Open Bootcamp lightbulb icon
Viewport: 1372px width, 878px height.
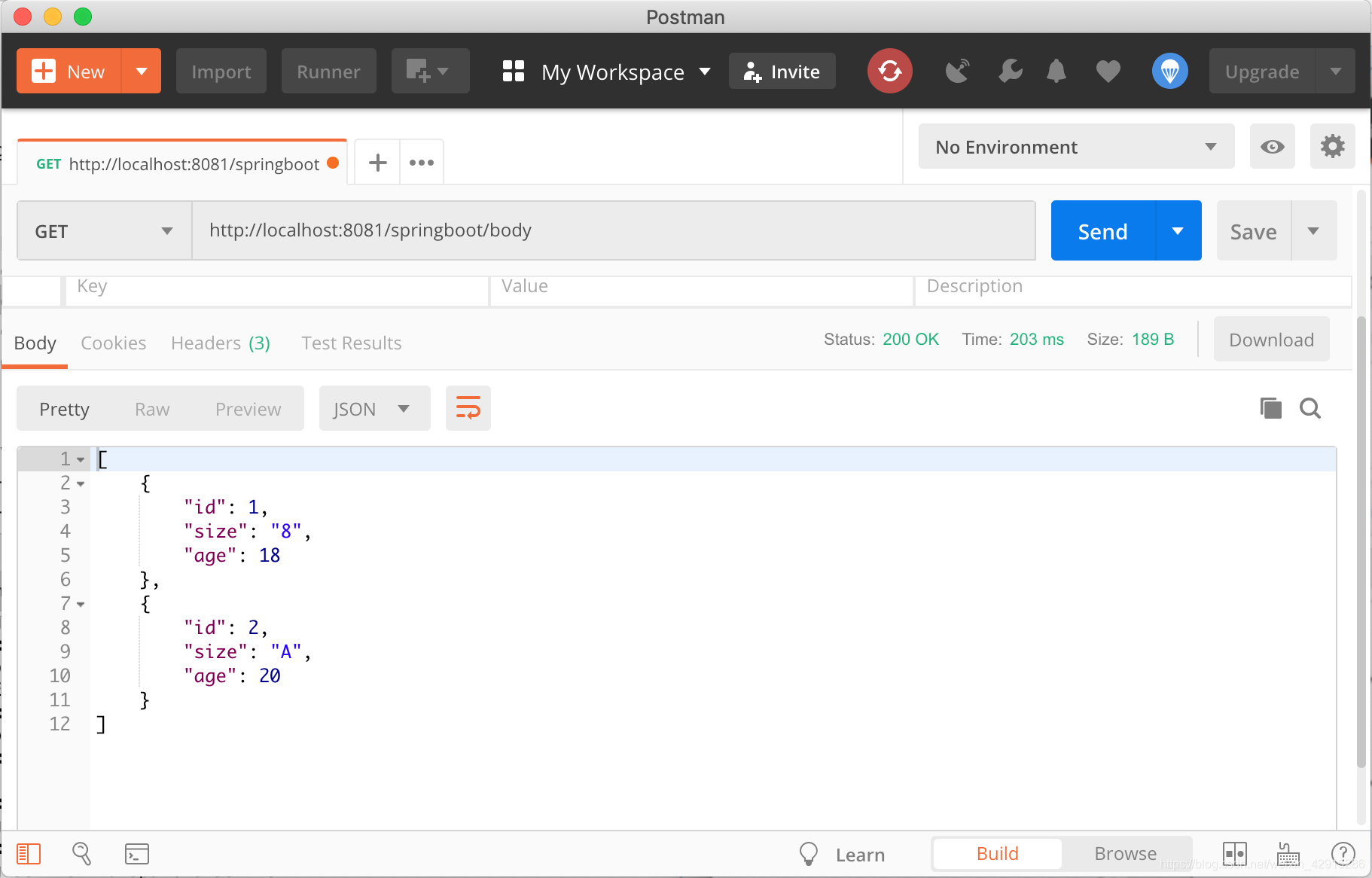click(x=808, y=854)
